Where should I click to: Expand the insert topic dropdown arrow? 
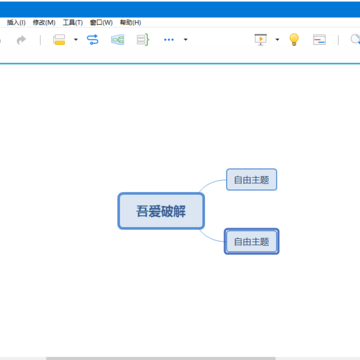(x=76, y=40)
